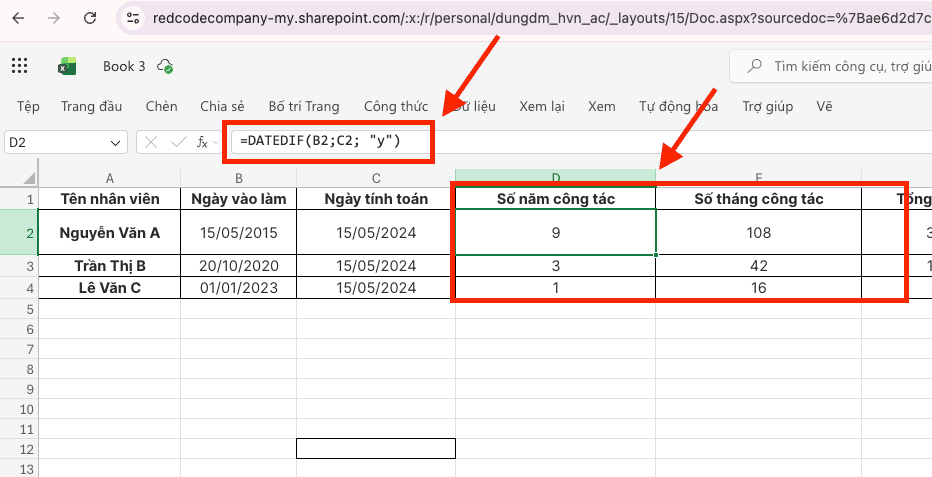
Task: Select cell containing Trần Thị B
Action: tap(109, 265)
